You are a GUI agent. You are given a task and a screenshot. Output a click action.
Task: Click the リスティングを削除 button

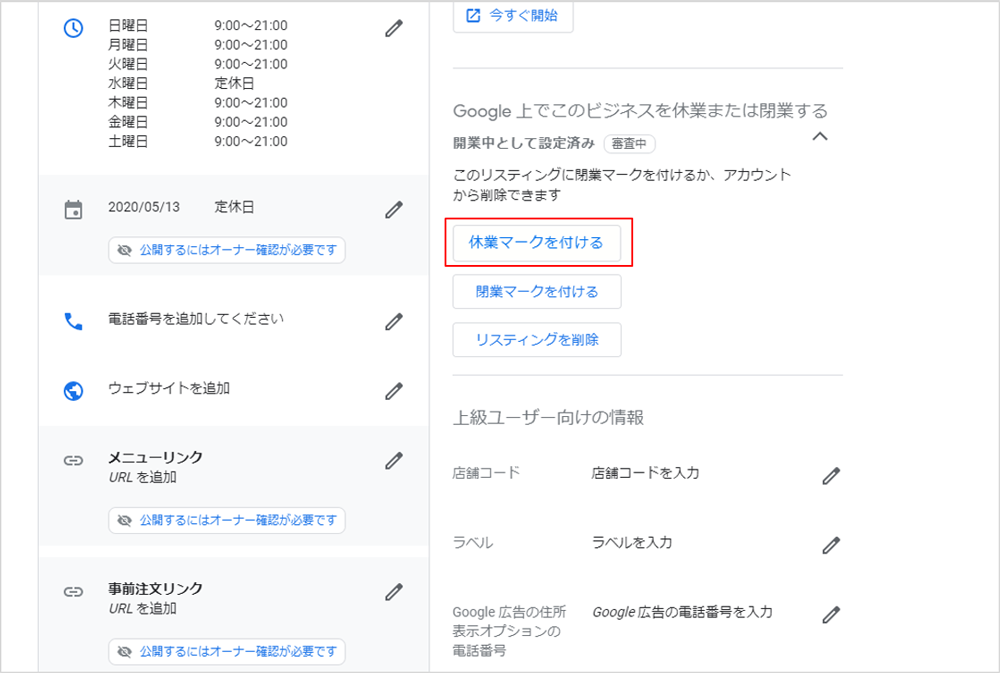point(537,340)
